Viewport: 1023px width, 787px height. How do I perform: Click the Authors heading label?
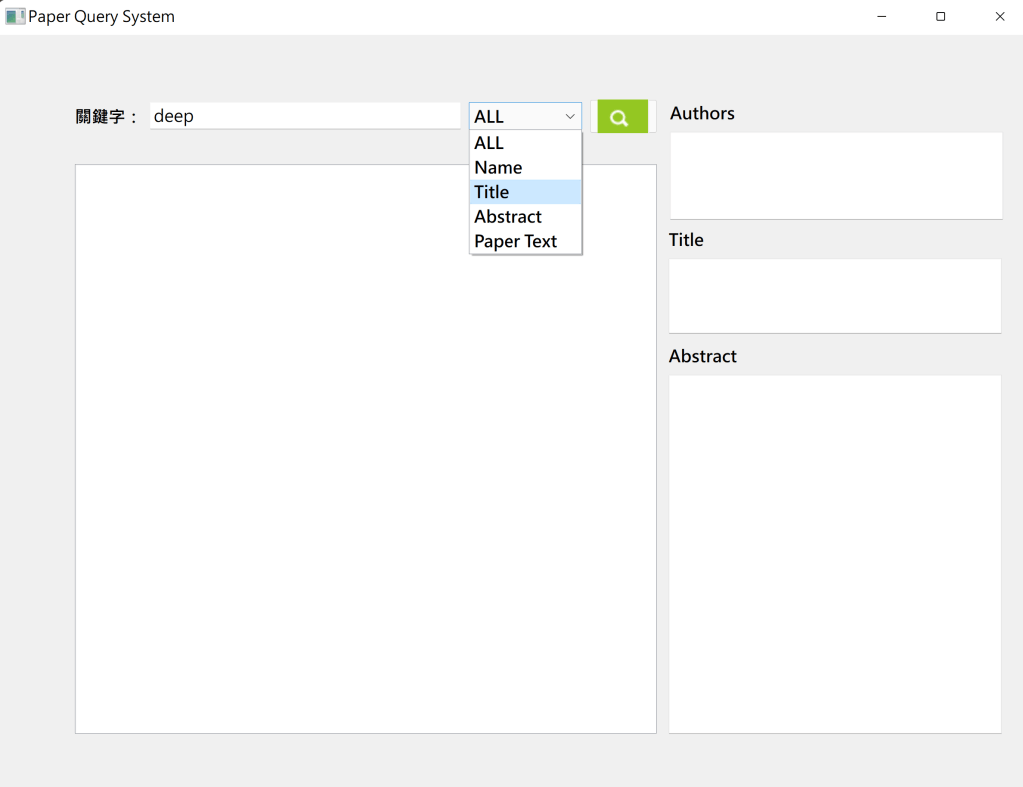click(702, 113)
